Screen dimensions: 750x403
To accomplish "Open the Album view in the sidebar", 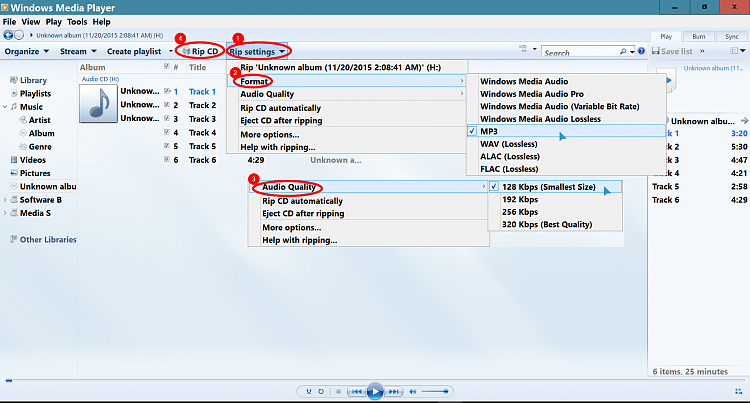I will click(x=23, y=133).
